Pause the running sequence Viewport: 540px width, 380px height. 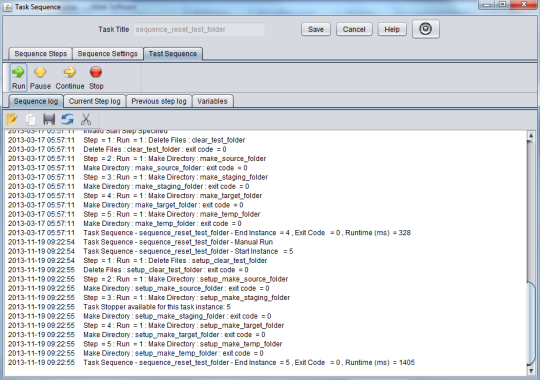tap(40, 78)
